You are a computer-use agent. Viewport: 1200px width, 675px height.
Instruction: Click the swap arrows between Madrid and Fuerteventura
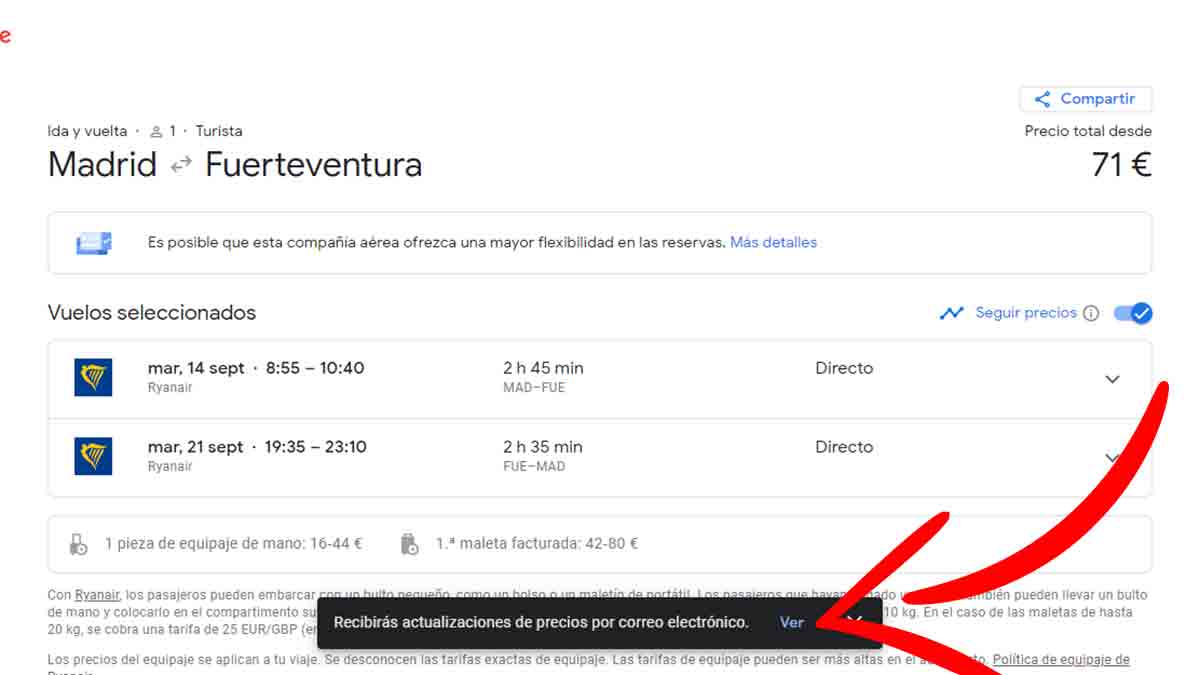click(181, 165)
